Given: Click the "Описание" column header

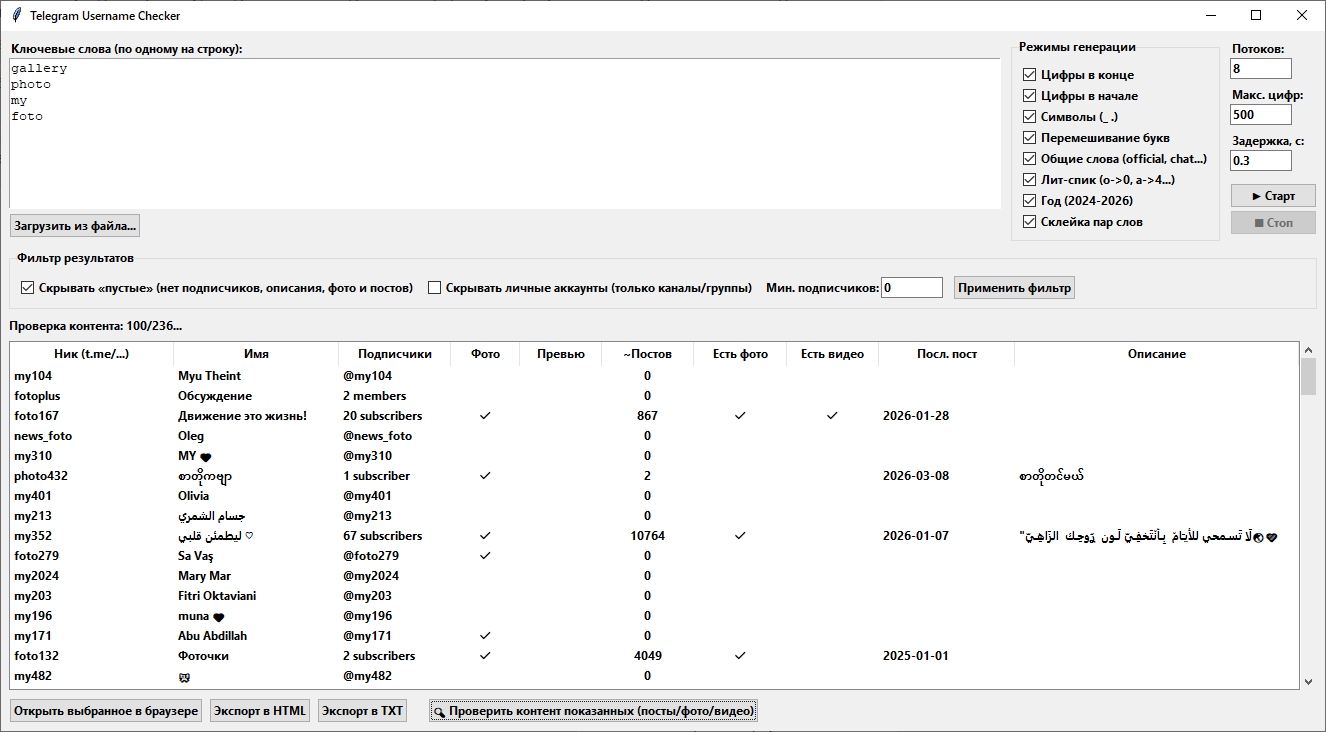Looking at the screenshot, I should click(1157, 354).
